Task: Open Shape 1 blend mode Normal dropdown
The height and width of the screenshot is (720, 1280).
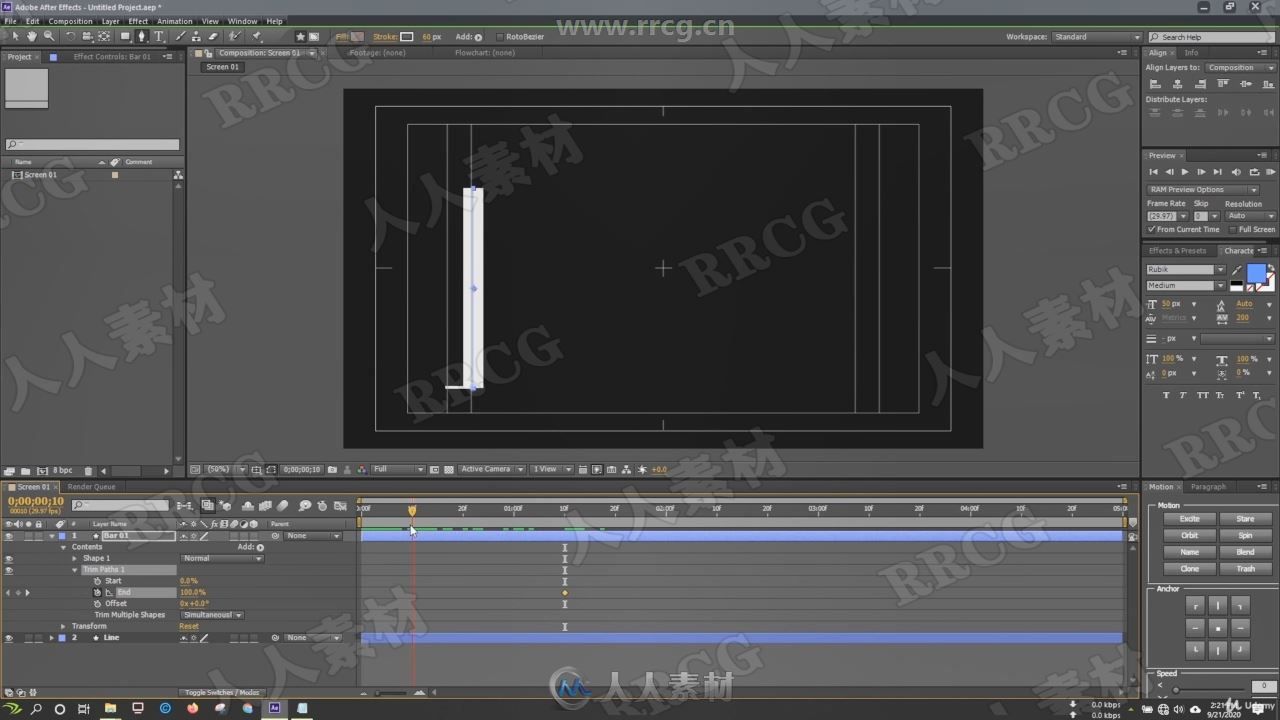Action: coord(222,558)
